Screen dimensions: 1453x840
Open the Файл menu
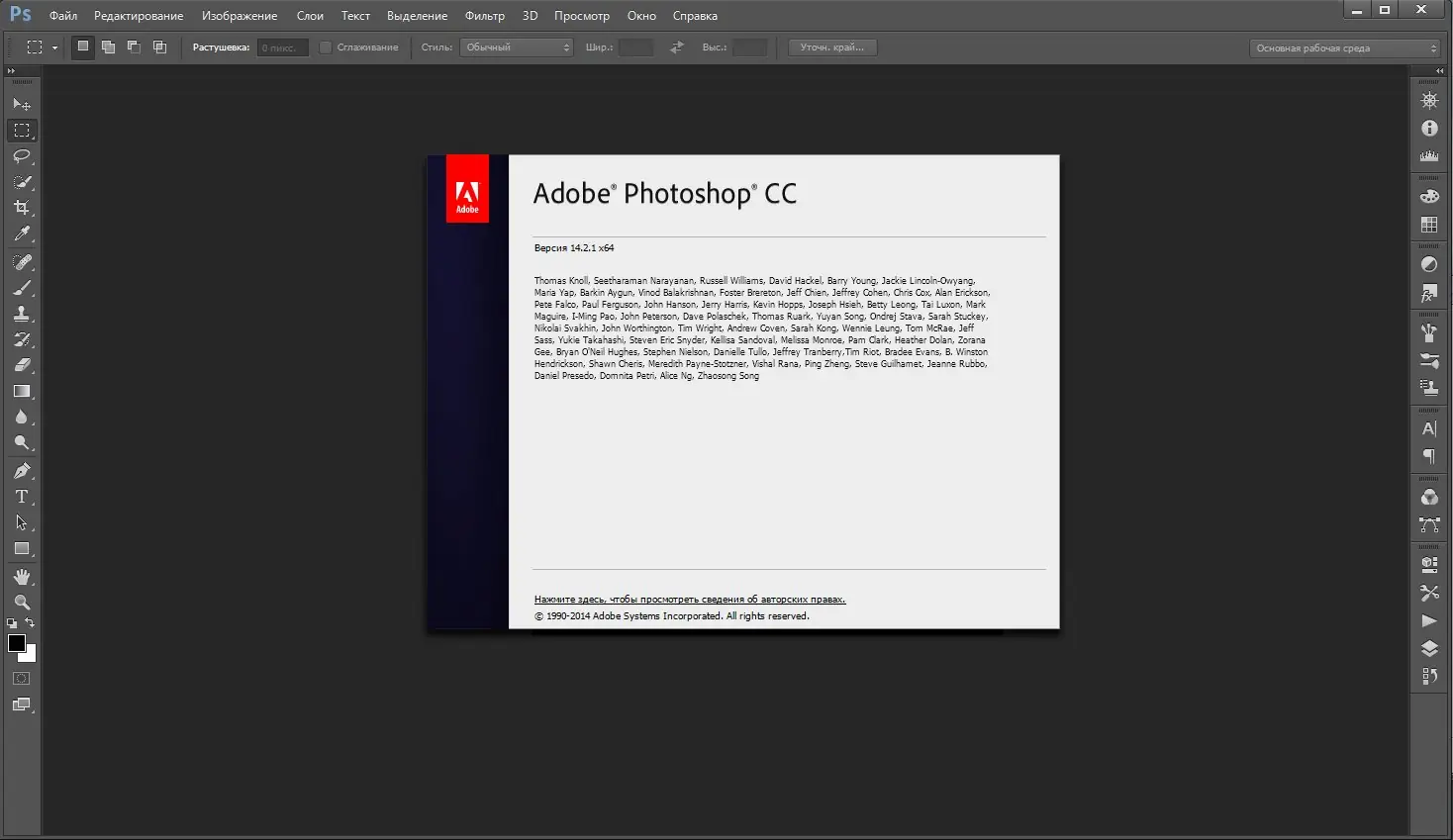coord(63,16)
